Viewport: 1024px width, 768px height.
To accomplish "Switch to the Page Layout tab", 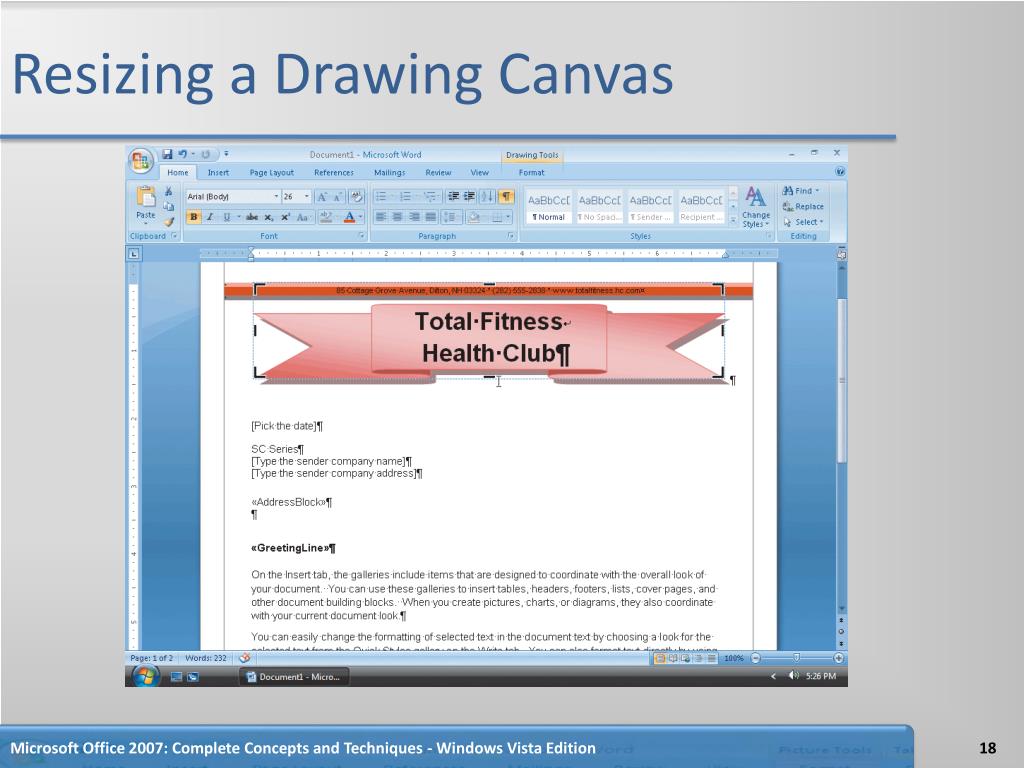I will 272,172.
